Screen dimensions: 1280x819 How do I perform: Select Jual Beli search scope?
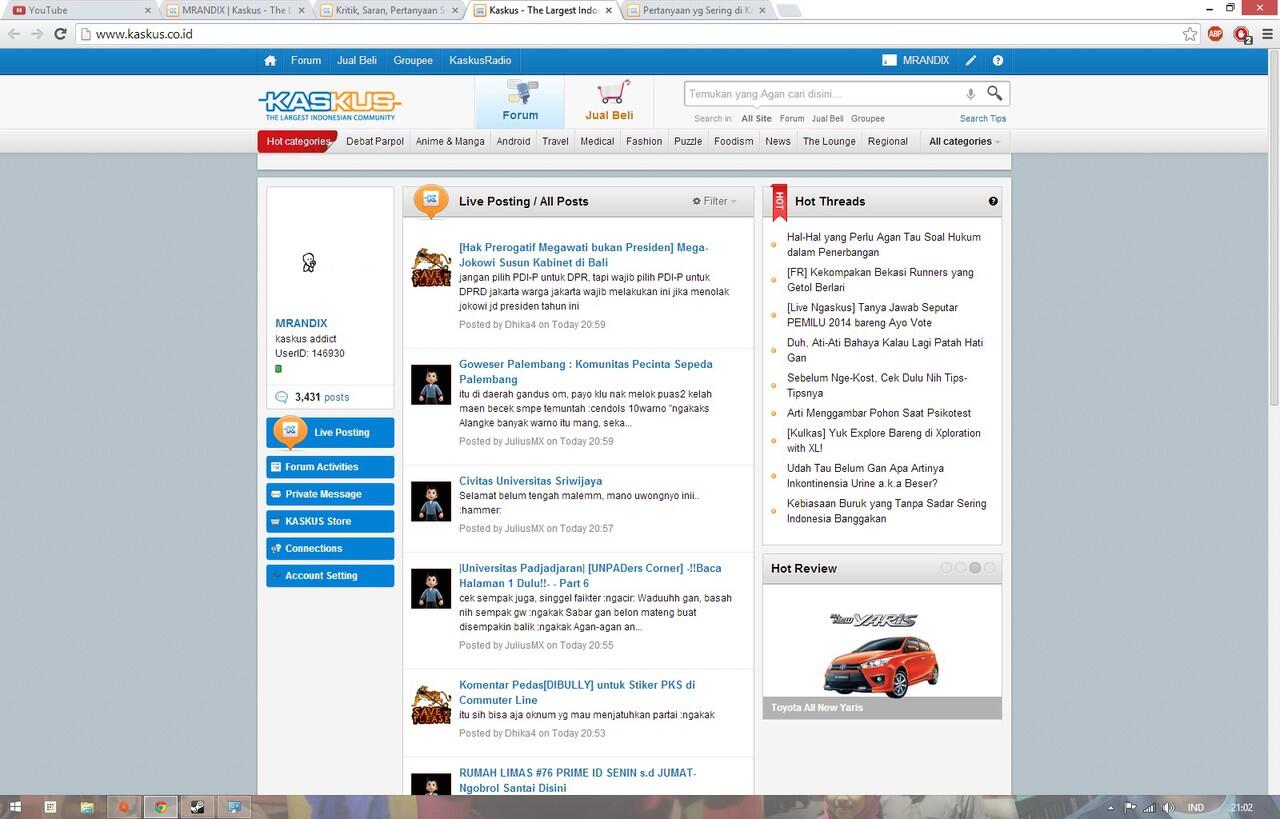click(x=827, y=119)
